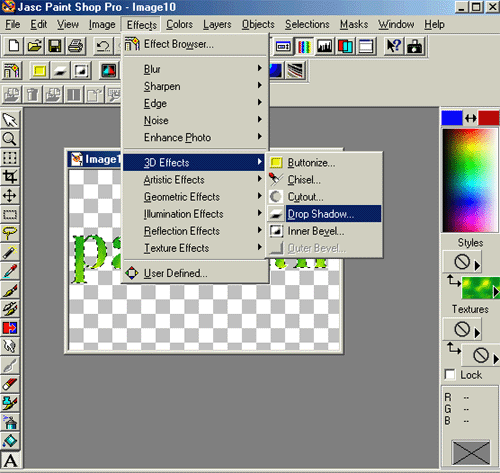The width and height of the screenshot is (500, 473).
Task: Open the File menu
Action: click(13, 24)
